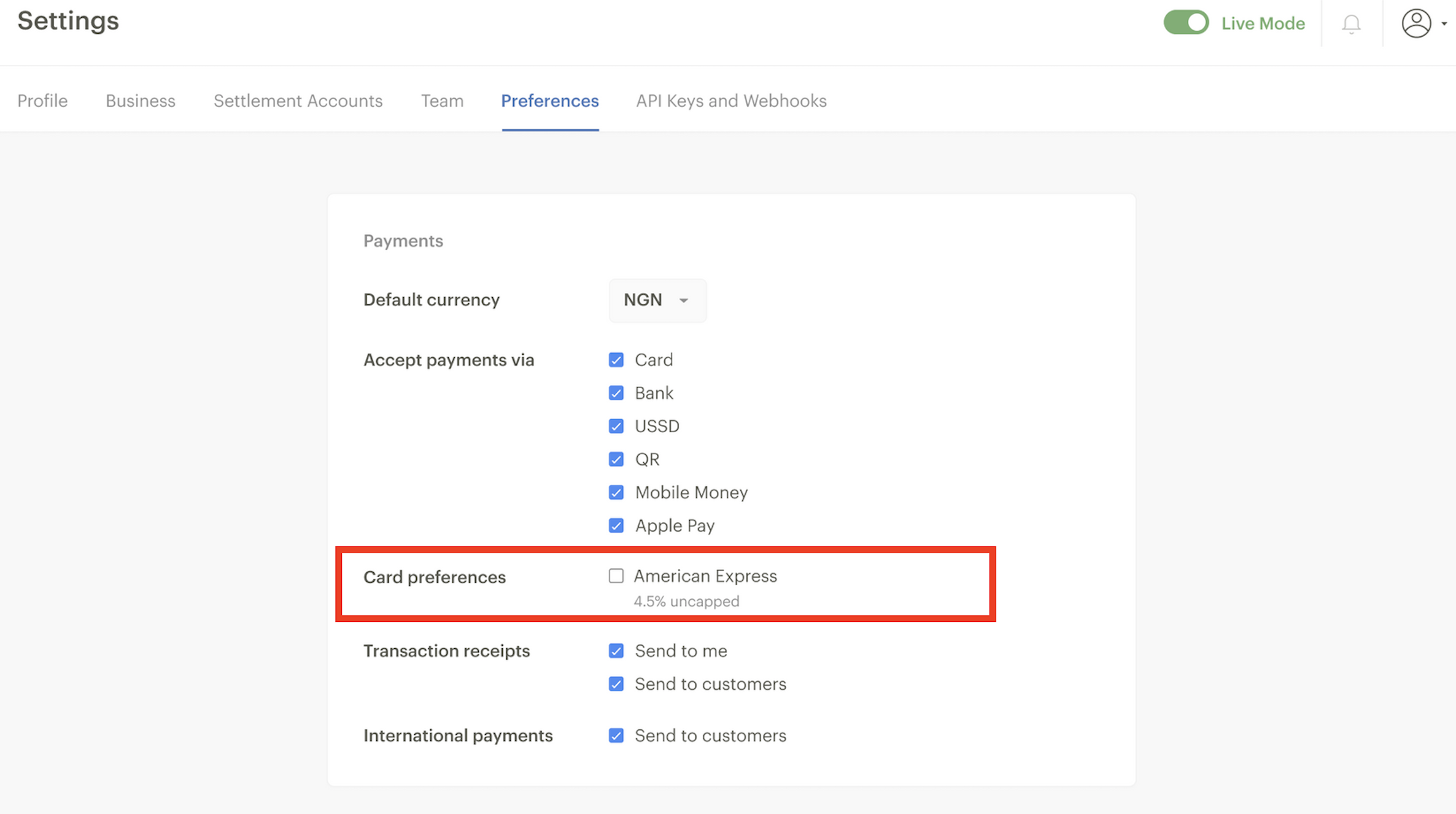
Task: Click the Settings page title
Action: tap(68, 21)
